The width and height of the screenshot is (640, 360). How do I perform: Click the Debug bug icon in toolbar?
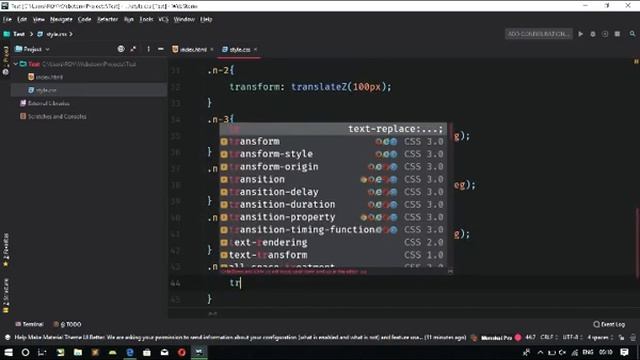(593, 34)
